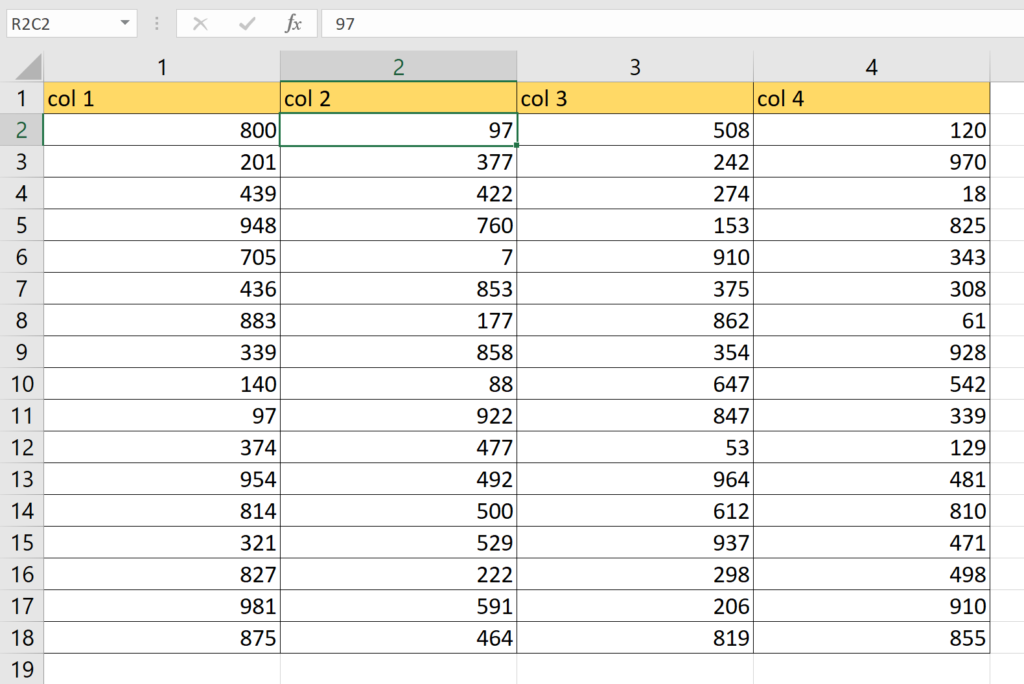Select the cell containing 981
The width and height of the screenshot is (1024, 684).
[x=160, y=606]
